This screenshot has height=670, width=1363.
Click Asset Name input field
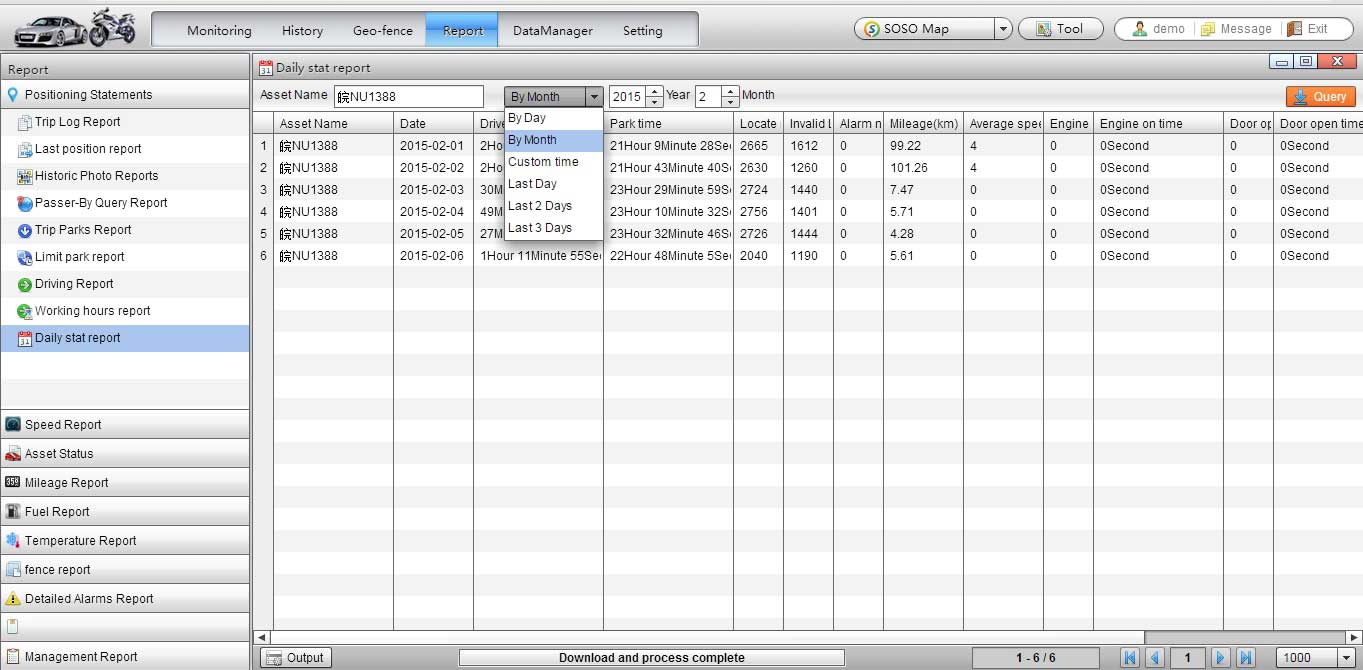(409, 96)
